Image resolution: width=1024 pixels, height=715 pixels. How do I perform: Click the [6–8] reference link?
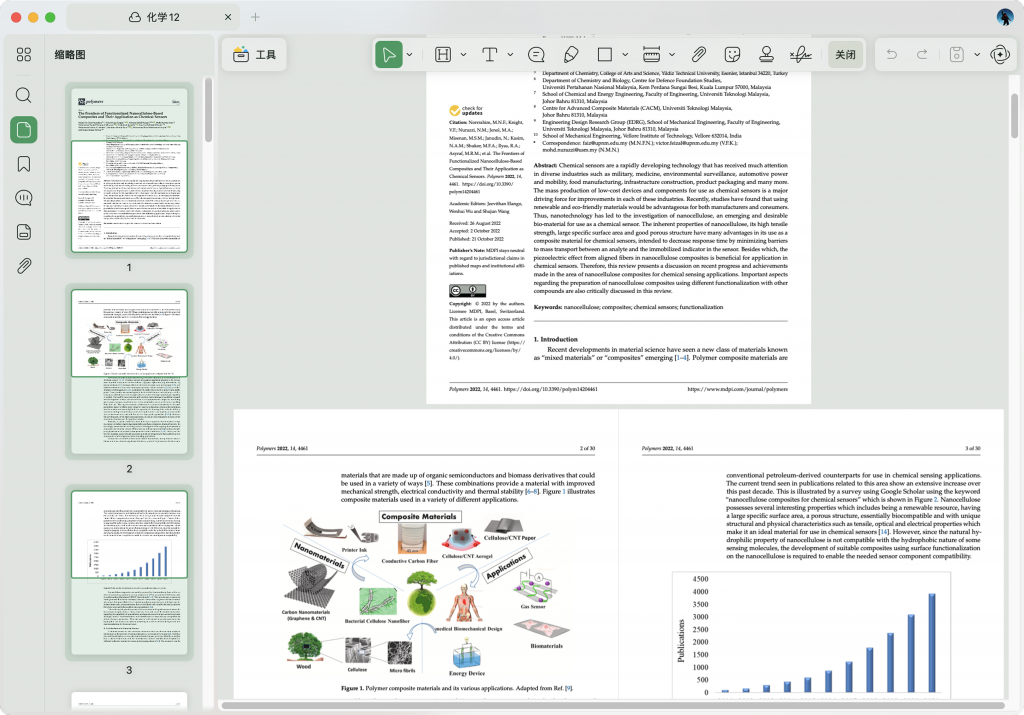(x=532, y=491)
